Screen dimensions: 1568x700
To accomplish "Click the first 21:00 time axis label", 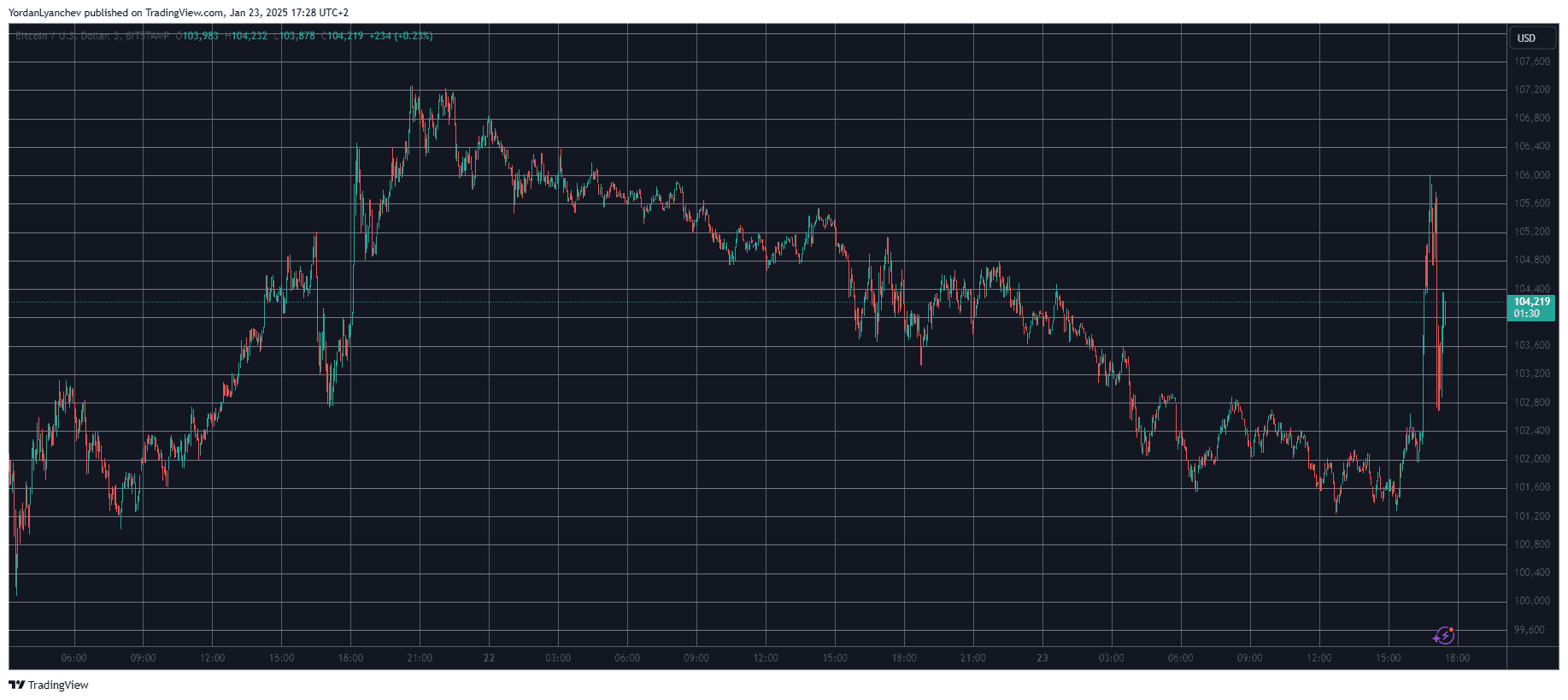I will pyautogui.click(x=420, y=658).
